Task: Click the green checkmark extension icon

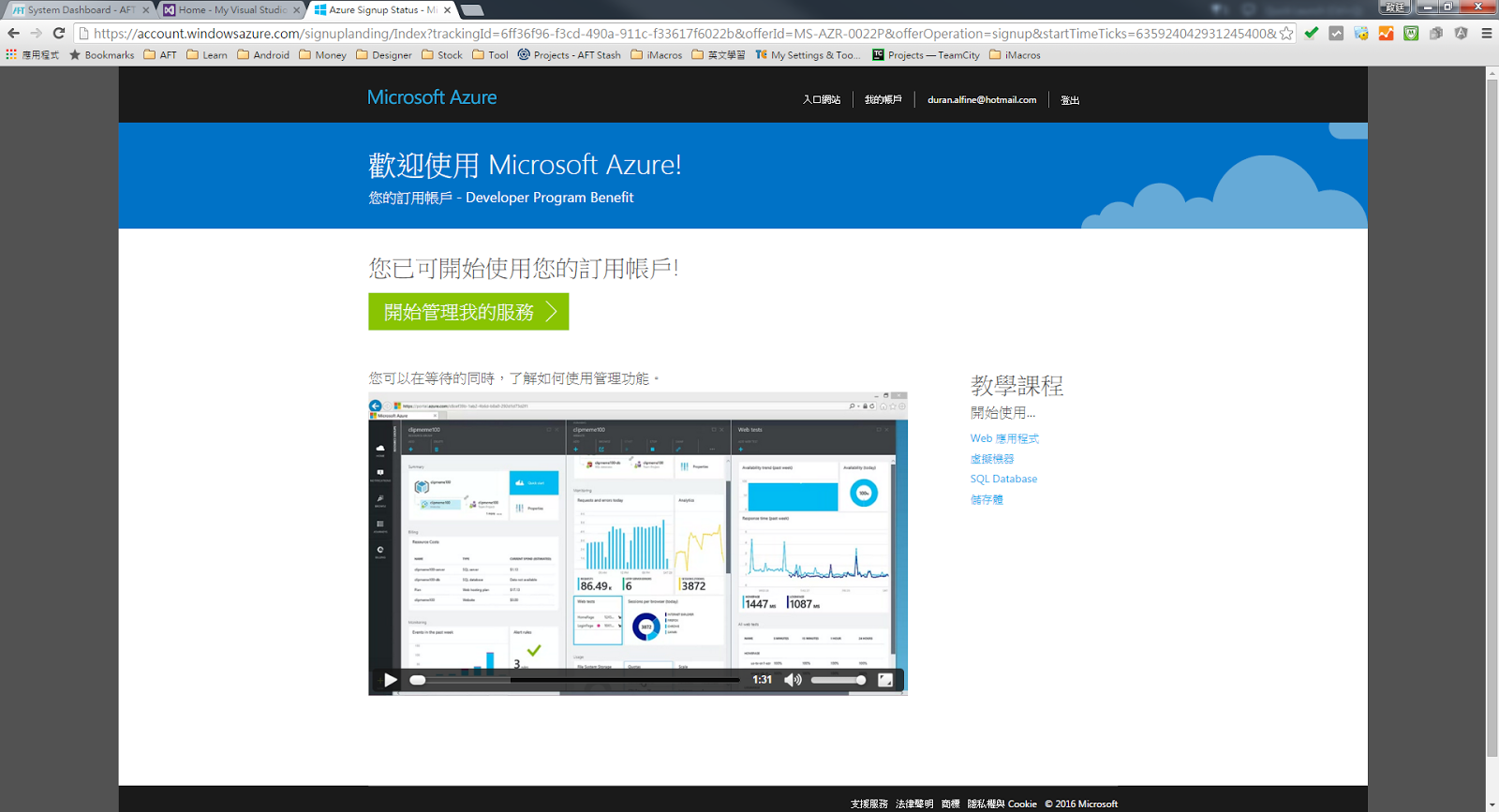Action: tap(1312, 33)
